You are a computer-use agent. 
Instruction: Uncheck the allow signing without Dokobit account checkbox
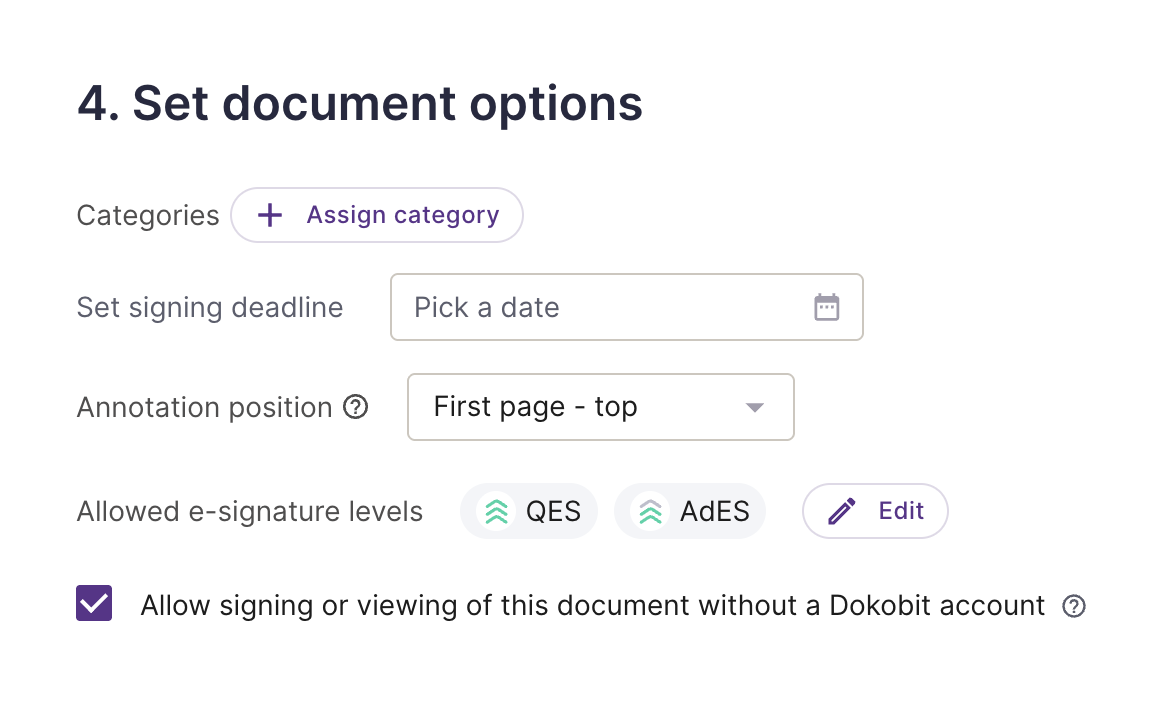(x=94, y=603)
